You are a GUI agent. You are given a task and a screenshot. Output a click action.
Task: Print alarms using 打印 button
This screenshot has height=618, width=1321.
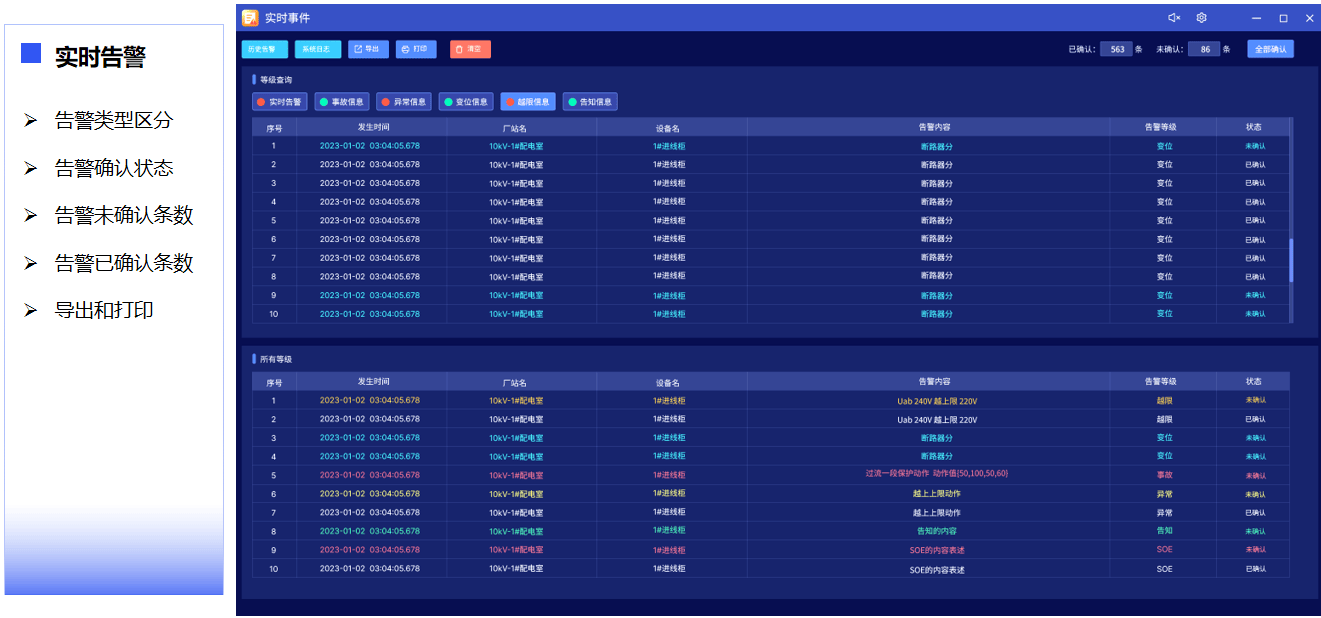pyautogui.click(x=416, y=49)
